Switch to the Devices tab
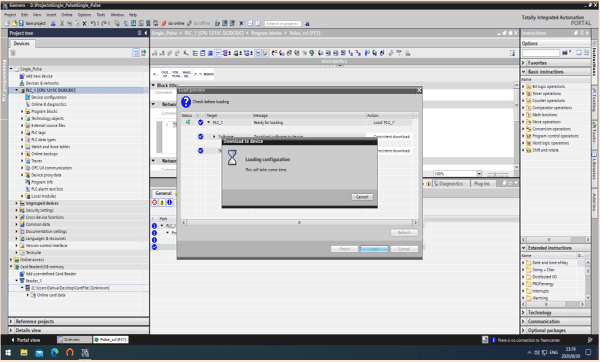This screenshot has height=362, width=600. point(21,43)
